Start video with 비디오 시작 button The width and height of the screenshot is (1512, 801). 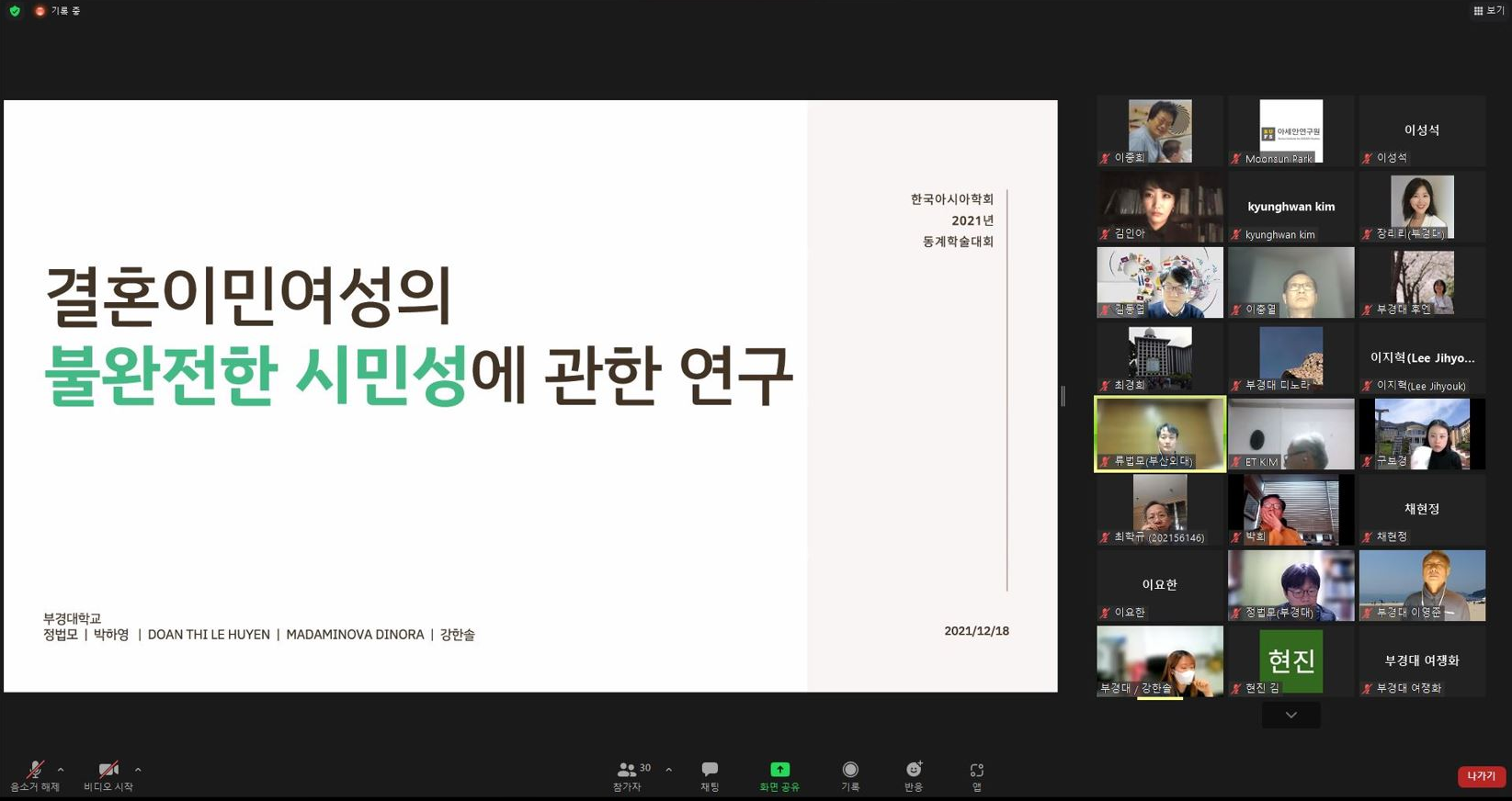pos(108,774)
